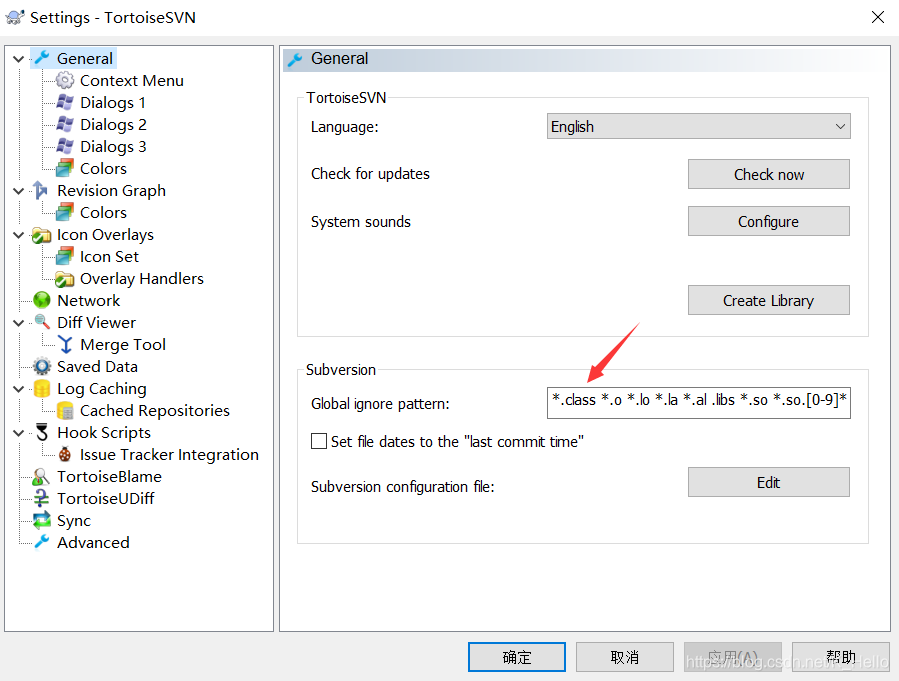This screenshot has width=899, height=681.
Task: Open the Merge Tool settings page
Action: 123,345
